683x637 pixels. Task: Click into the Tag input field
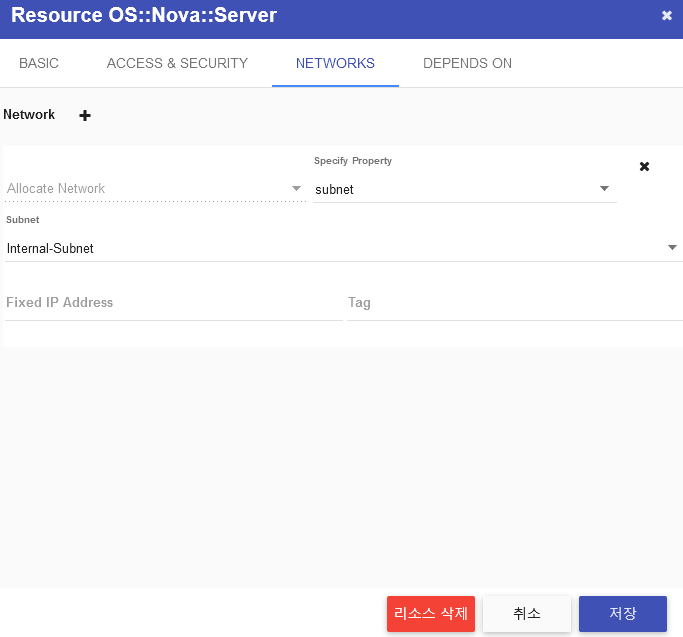tap(515, 303)
